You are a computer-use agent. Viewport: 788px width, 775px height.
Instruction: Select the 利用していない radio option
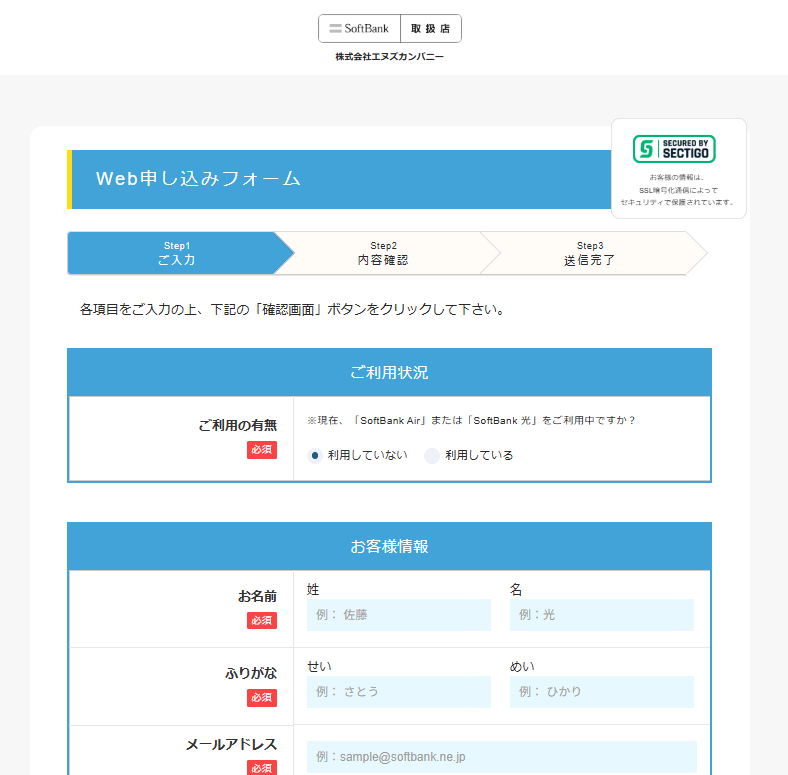tap(315, 456)
